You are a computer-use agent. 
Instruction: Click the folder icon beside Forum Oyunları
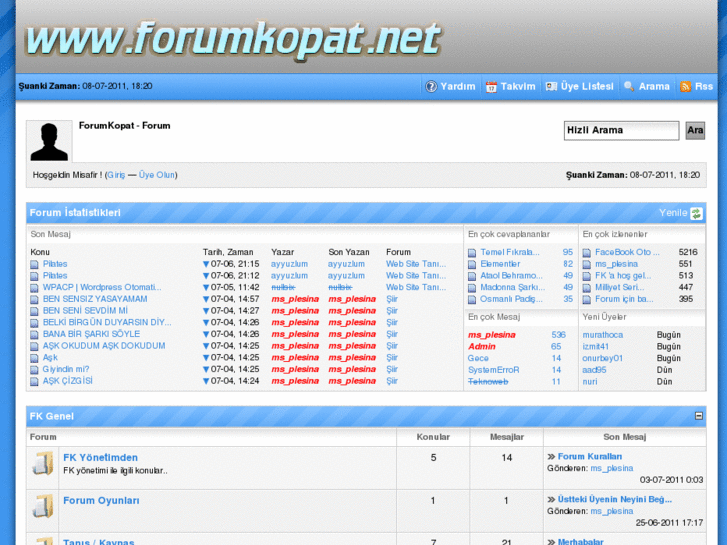(x=43, y=506)
